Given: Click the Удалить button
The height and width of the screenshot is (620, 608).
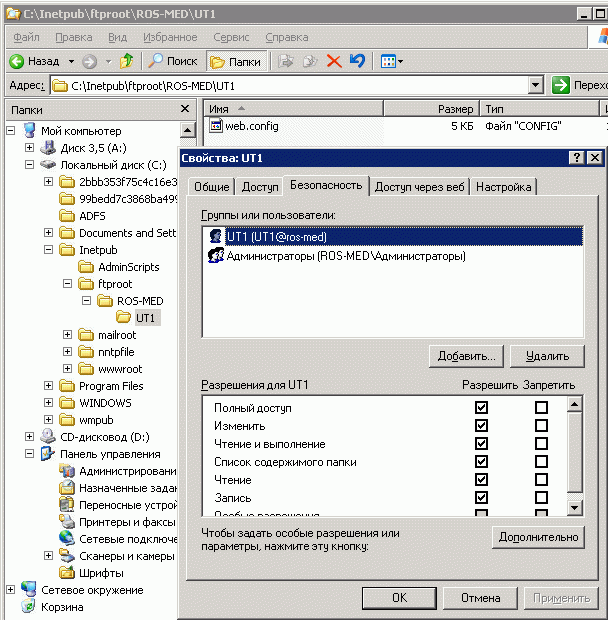Looking at the screenshot, I should click(547, 356).
